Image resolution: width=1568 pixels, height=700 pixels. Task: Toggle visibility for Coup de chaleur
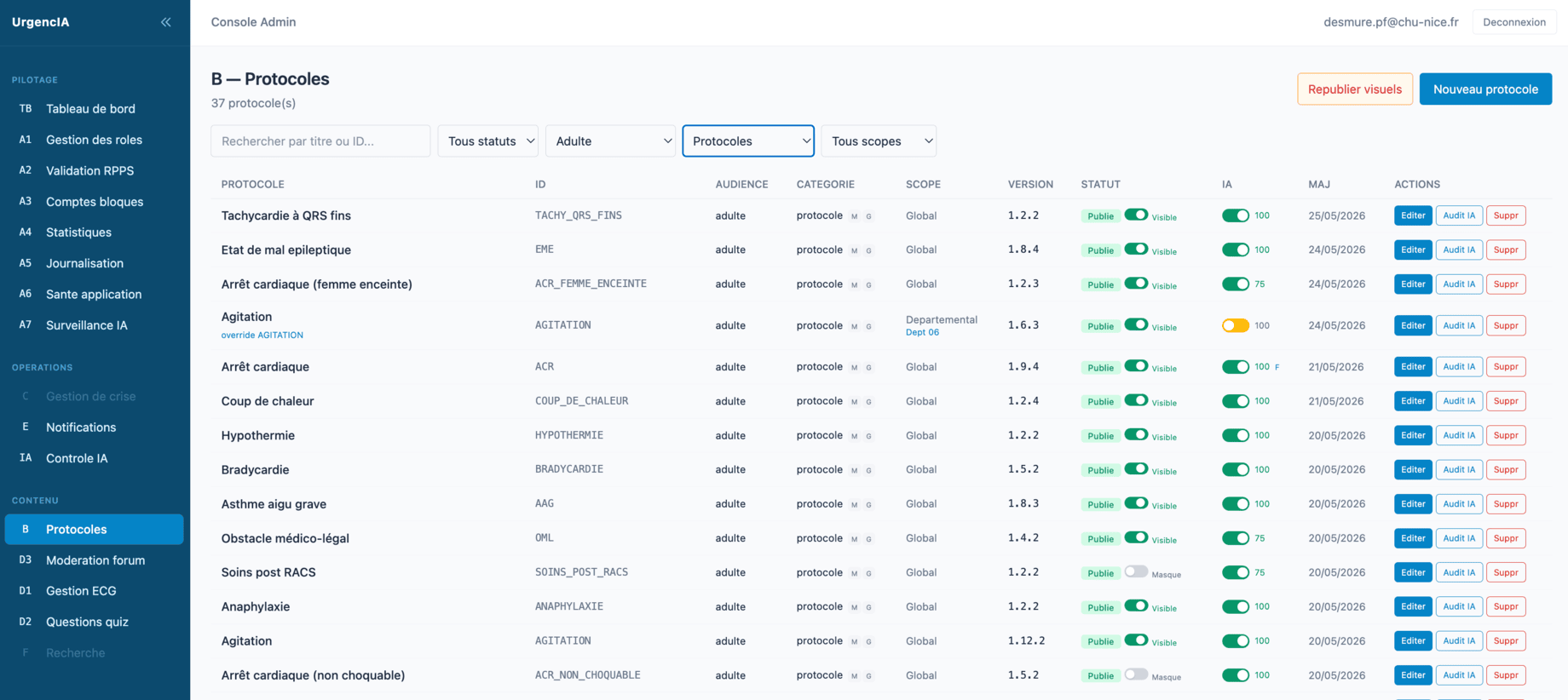click(1136, 400)
